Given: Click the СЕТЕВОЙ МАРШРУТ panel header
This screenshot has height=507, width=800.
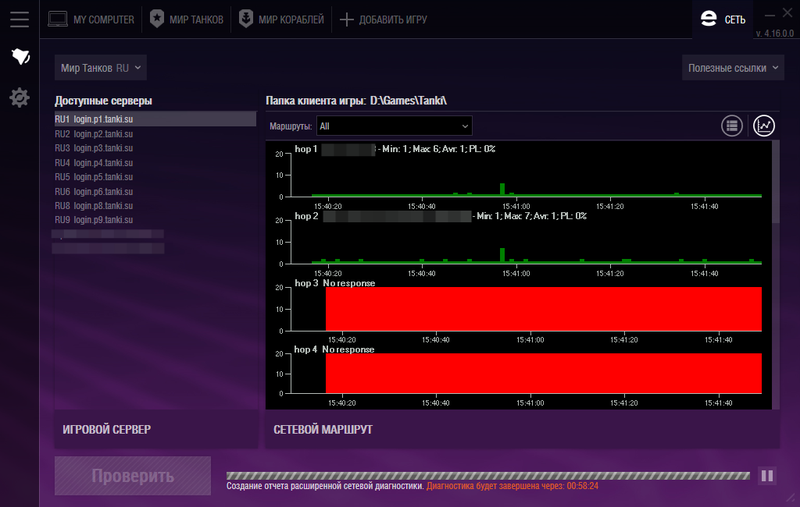Looking at the screenshot, I should pos(522,429).
